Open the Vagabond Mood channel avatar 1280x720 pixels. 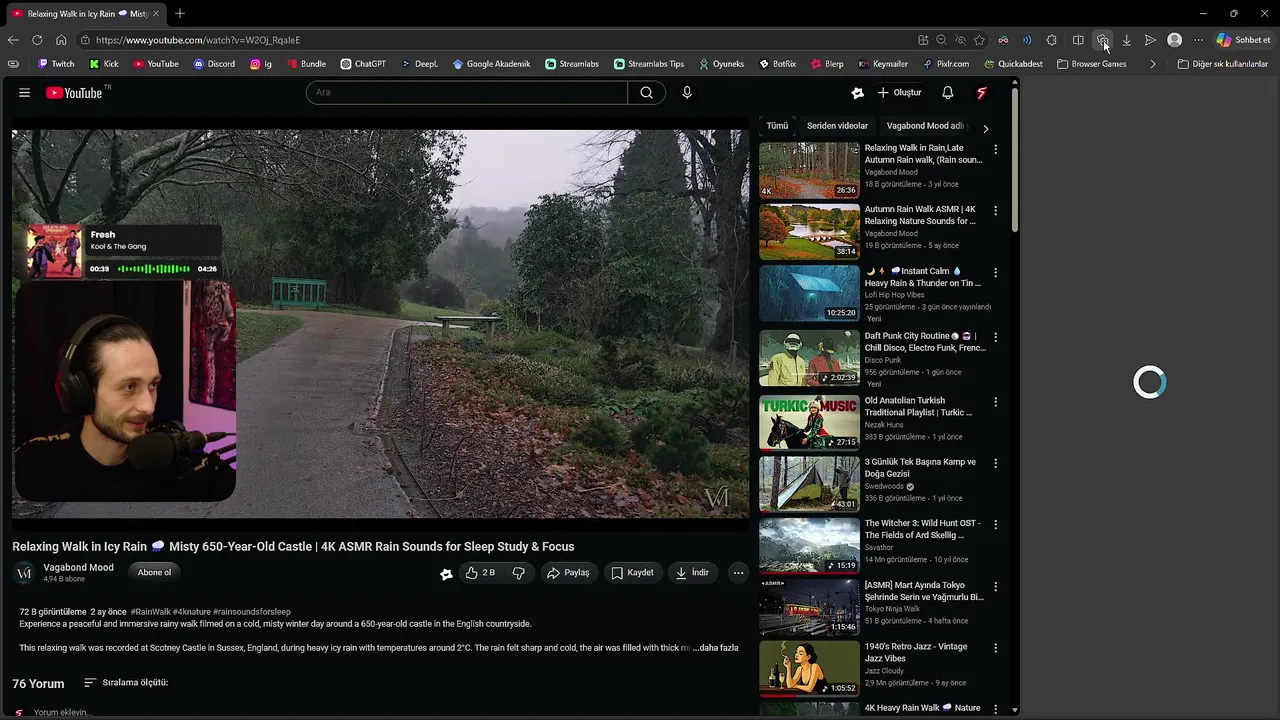pos(24,573)
